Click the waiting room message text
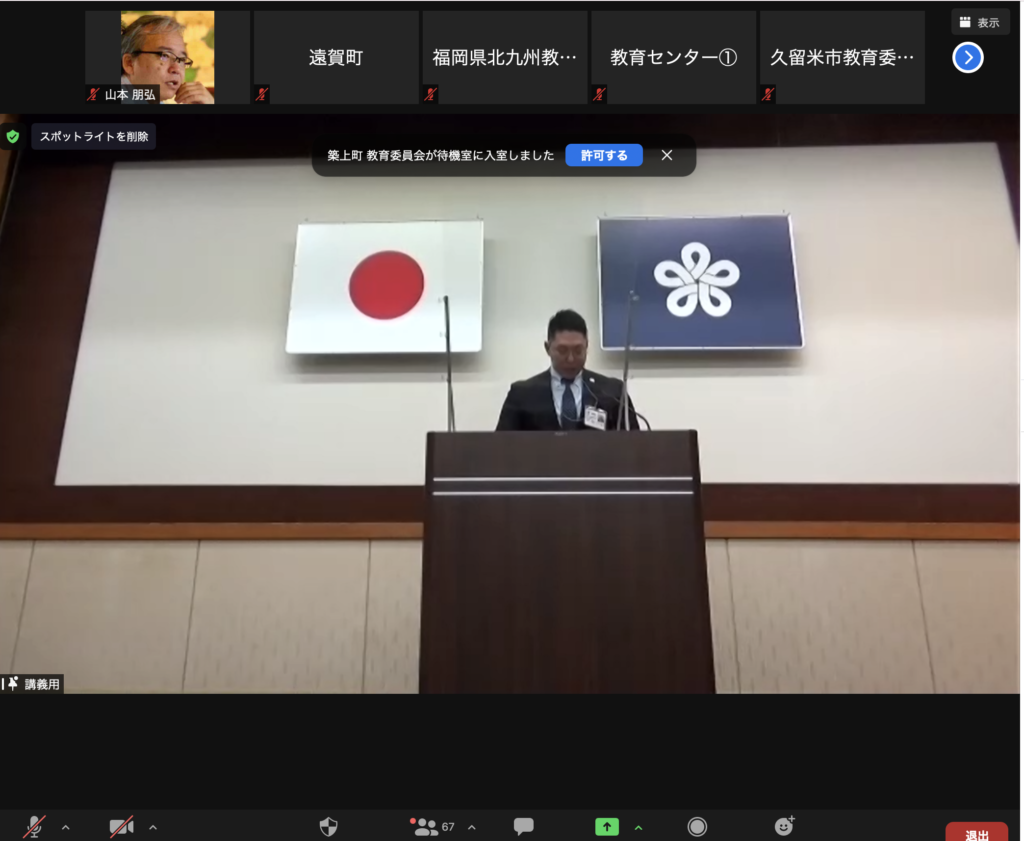This screenshot has width=1024, height=841. click(440, 155)
